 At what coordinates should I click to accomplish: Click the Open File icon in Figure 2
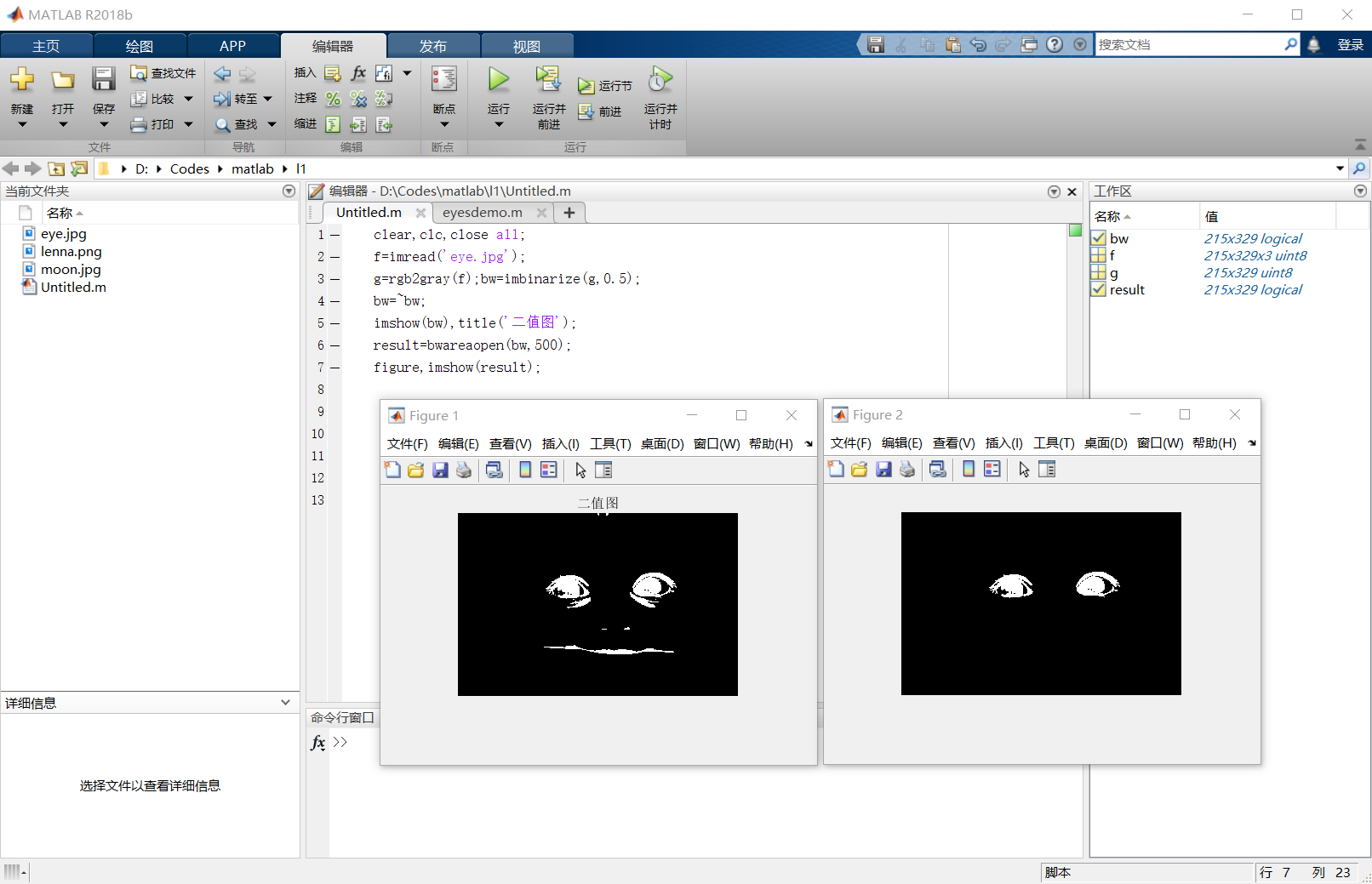click(860, 469)
